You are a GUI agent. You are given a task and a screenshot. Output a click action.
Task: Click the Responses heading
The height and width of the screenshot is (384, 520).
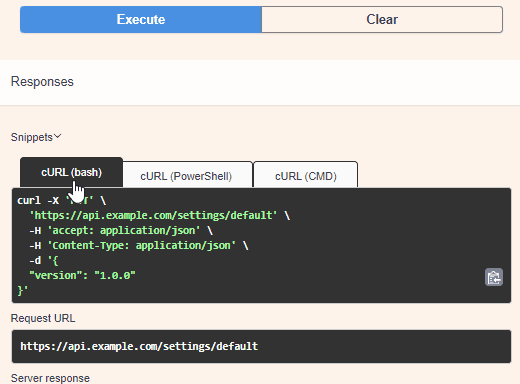(42, 82)
